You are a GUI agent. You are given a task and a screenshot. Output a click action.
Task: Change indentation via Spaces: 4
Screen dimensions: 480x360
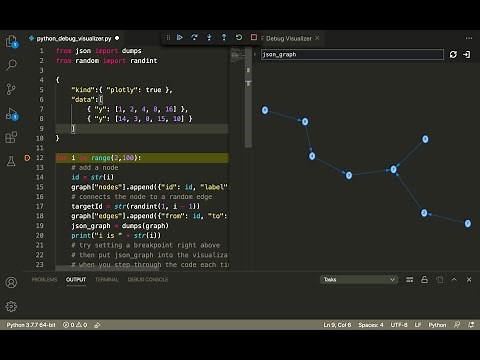pos(371,325)
